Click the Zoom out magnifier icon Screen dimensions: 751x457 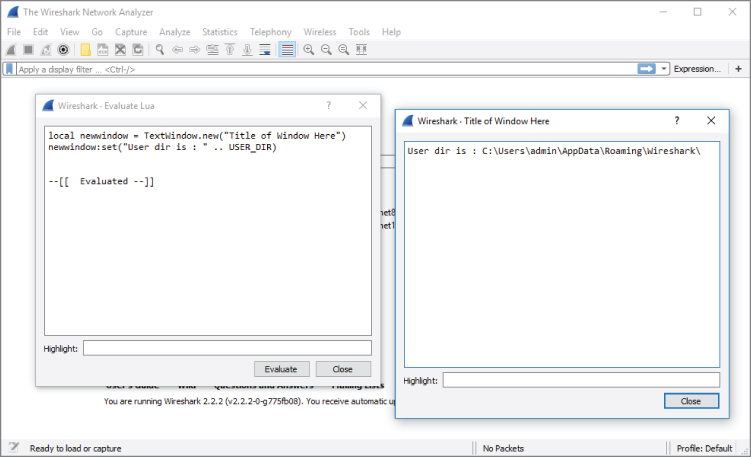coord(326,49)
